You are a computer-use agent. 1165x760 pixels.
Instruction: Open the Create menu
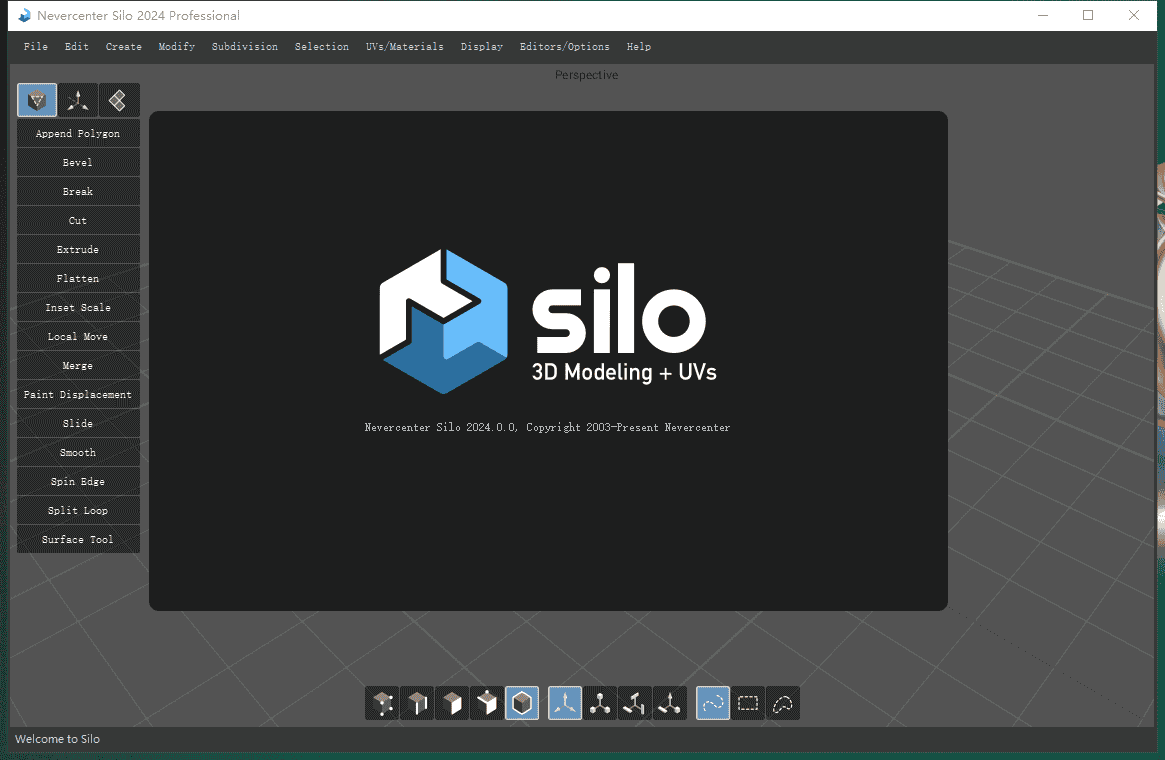(123, 47)
